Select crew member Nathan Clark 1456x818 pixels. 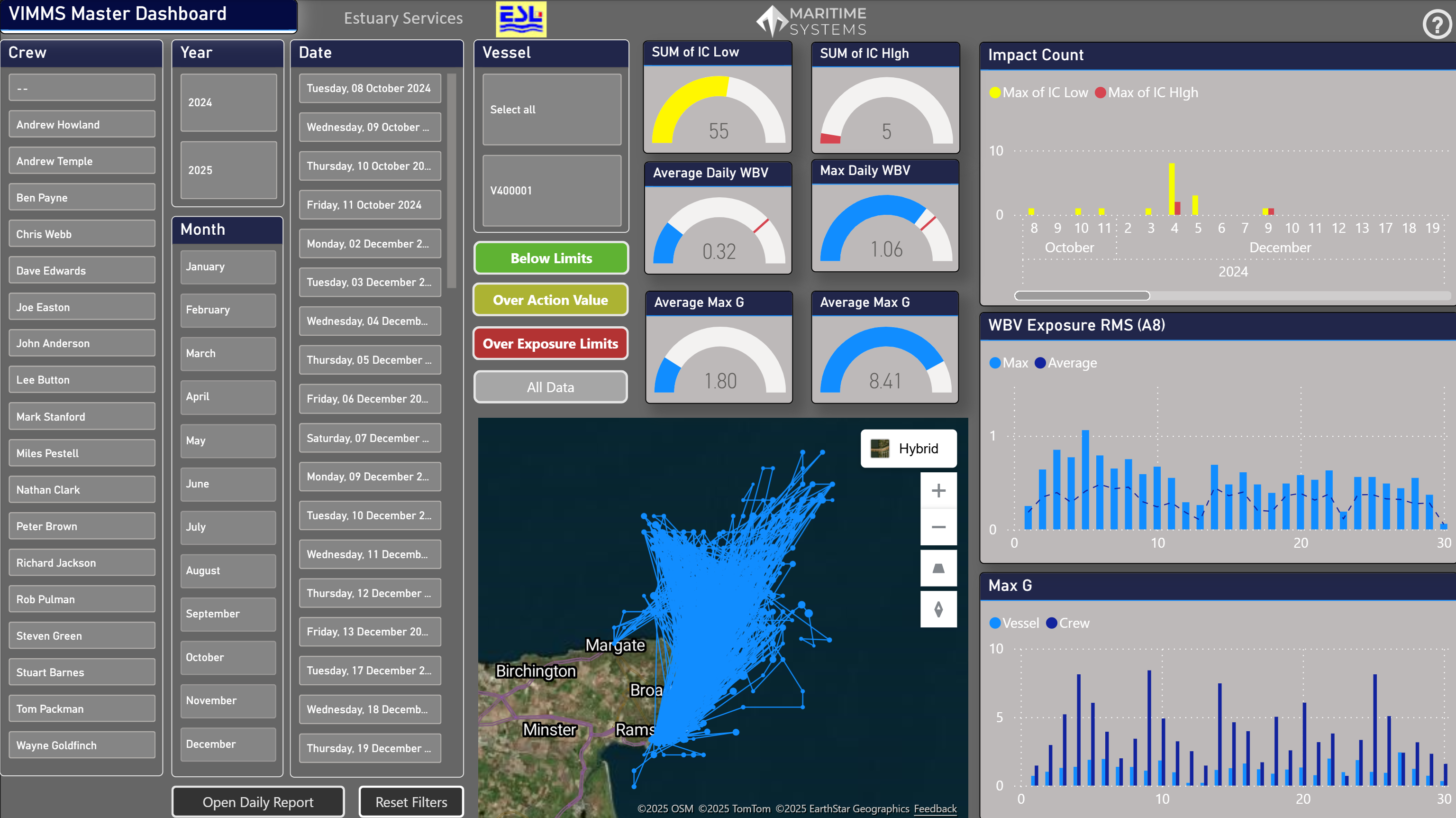pos(82,490)
